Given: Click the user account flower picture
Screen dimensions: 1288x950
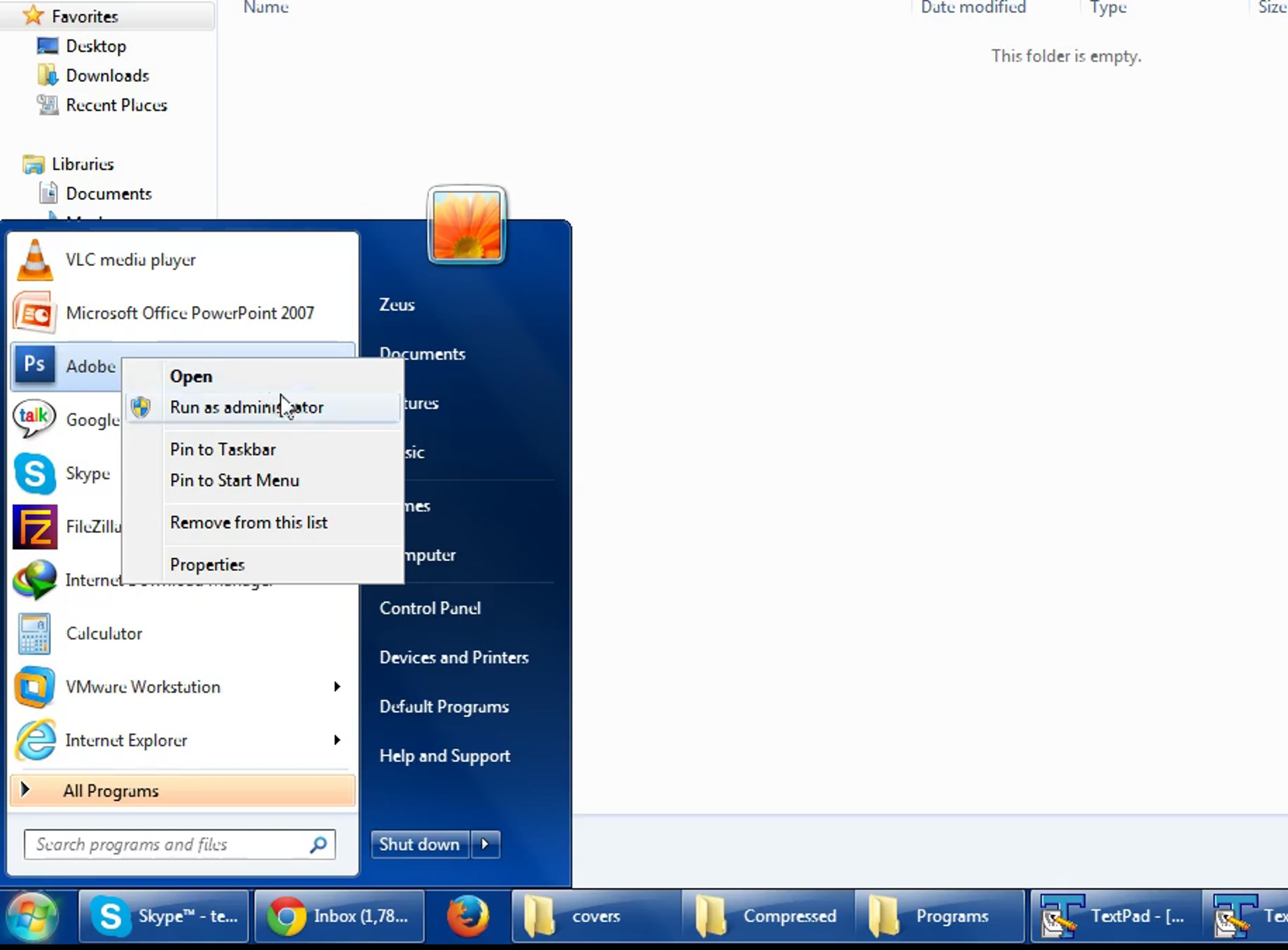Looking at the screenshot, I should [x=466, y=225].
